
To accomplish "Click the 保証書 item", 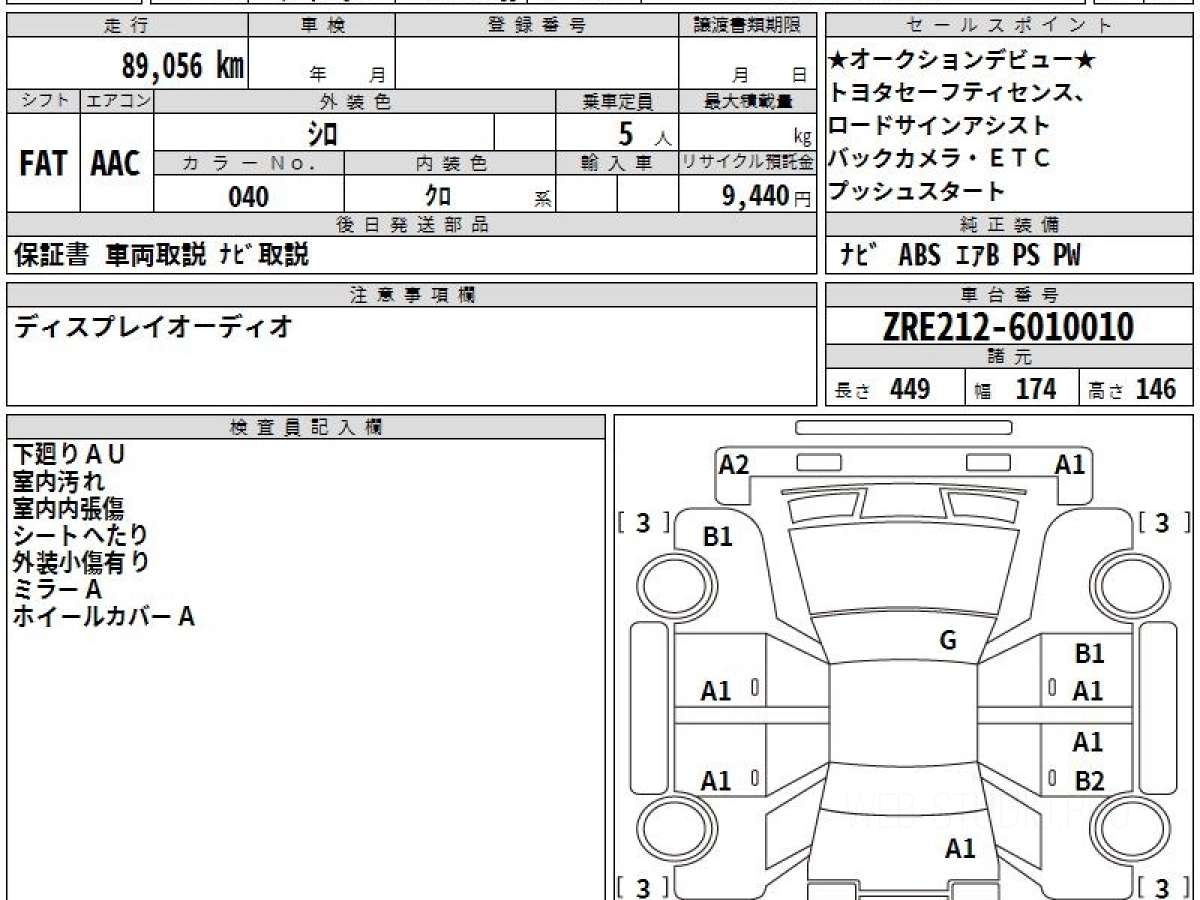I will click(x=51, y=255).
